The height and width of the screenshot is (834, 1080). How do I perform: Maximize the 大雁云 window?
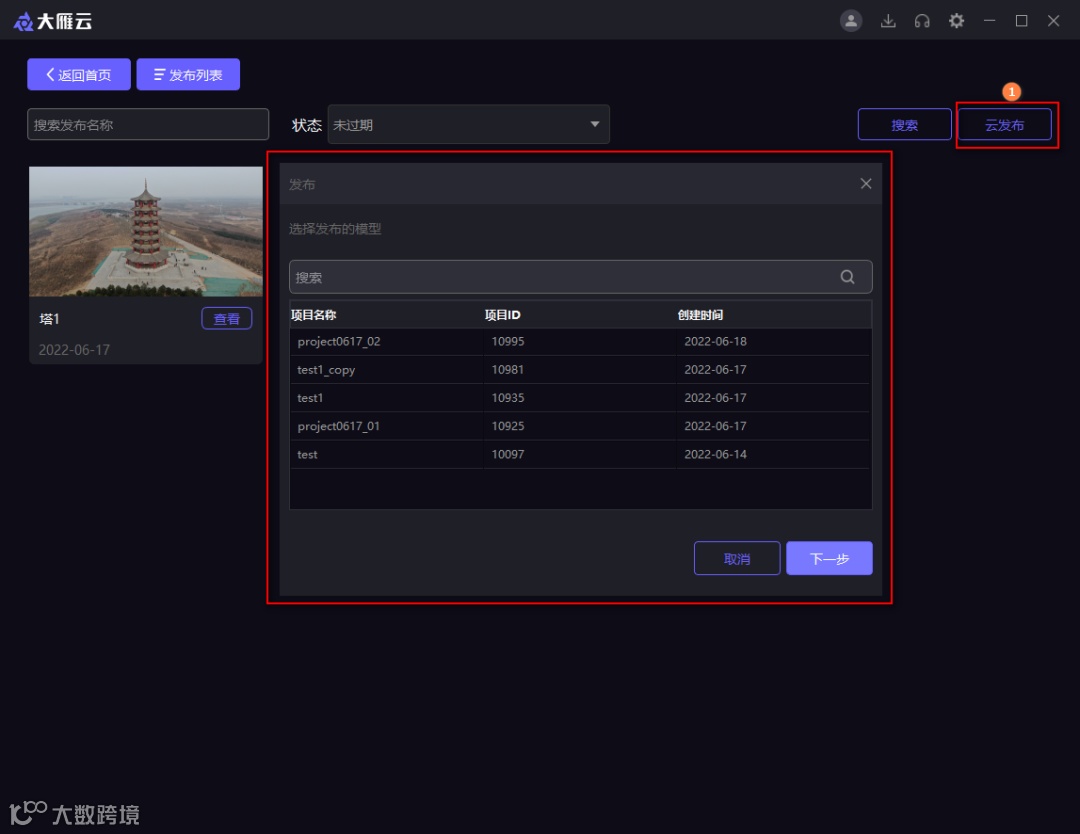pyautogui.click(x=1021, y=21)
